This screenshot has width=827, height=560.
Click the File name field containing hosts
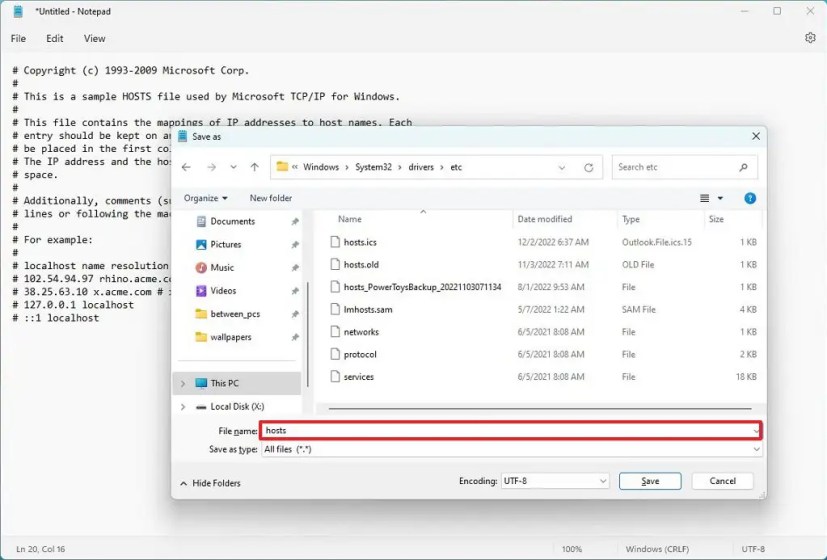(x=510, y=431)
